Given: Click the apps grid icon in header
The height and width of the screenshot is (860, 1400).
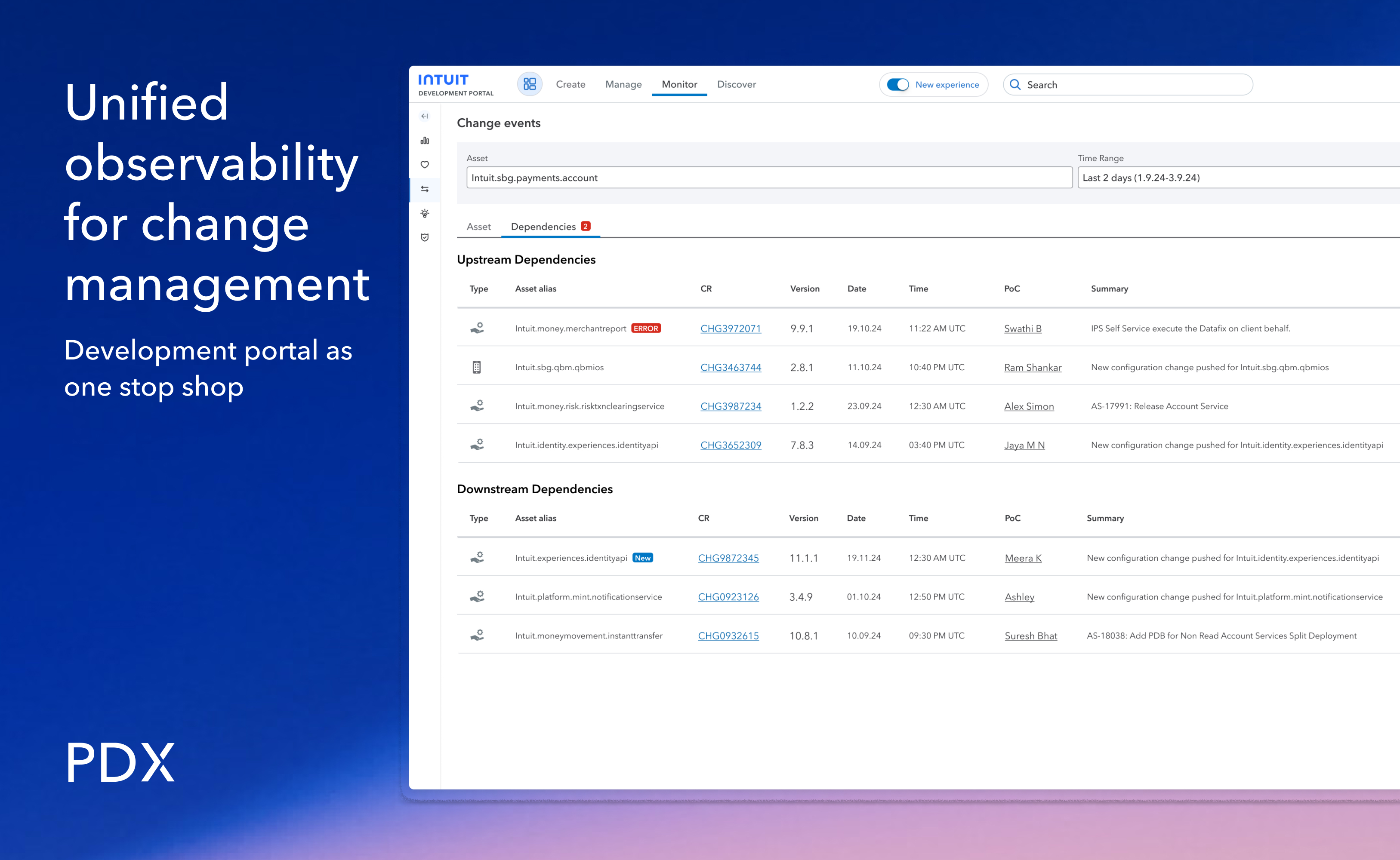Looking at the screenshot, I should [529, 84].
